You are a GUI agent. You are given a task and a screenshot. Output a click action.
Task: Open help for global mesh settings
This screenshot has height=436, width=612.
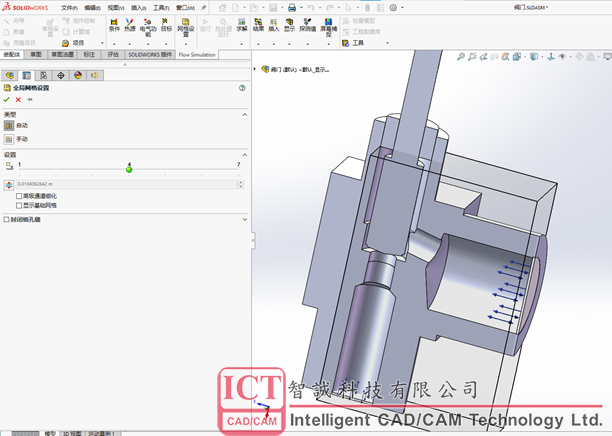point(242,88)
